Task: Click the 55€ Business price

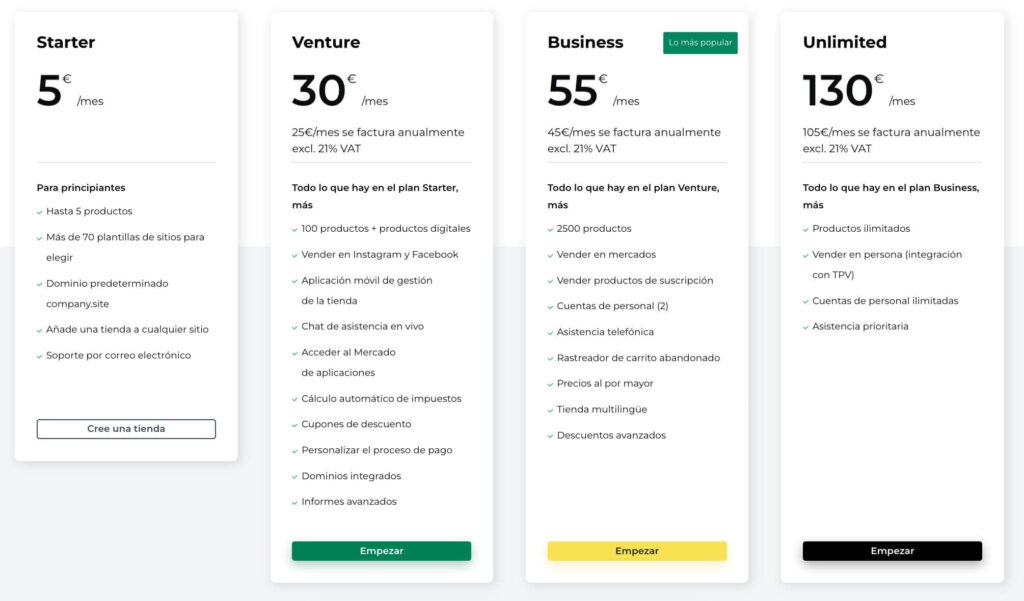Action: click(x=578, y=90)
